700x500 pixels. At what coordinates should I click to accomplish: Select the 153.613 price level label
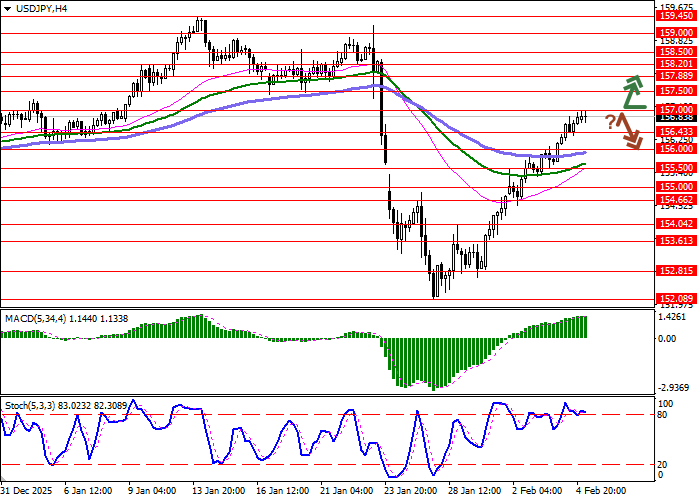676,241
